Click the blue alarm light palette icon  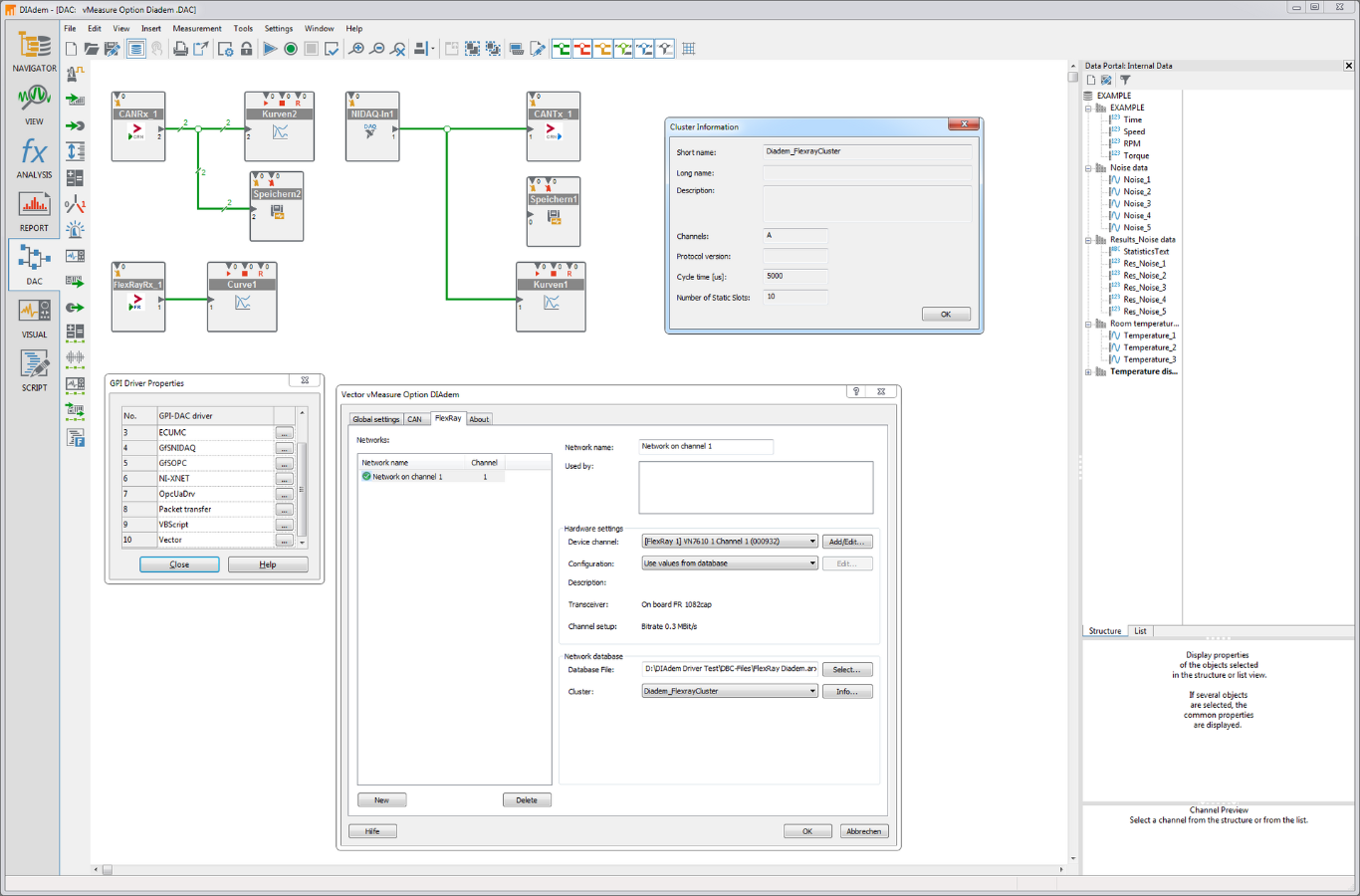(75, 230)
